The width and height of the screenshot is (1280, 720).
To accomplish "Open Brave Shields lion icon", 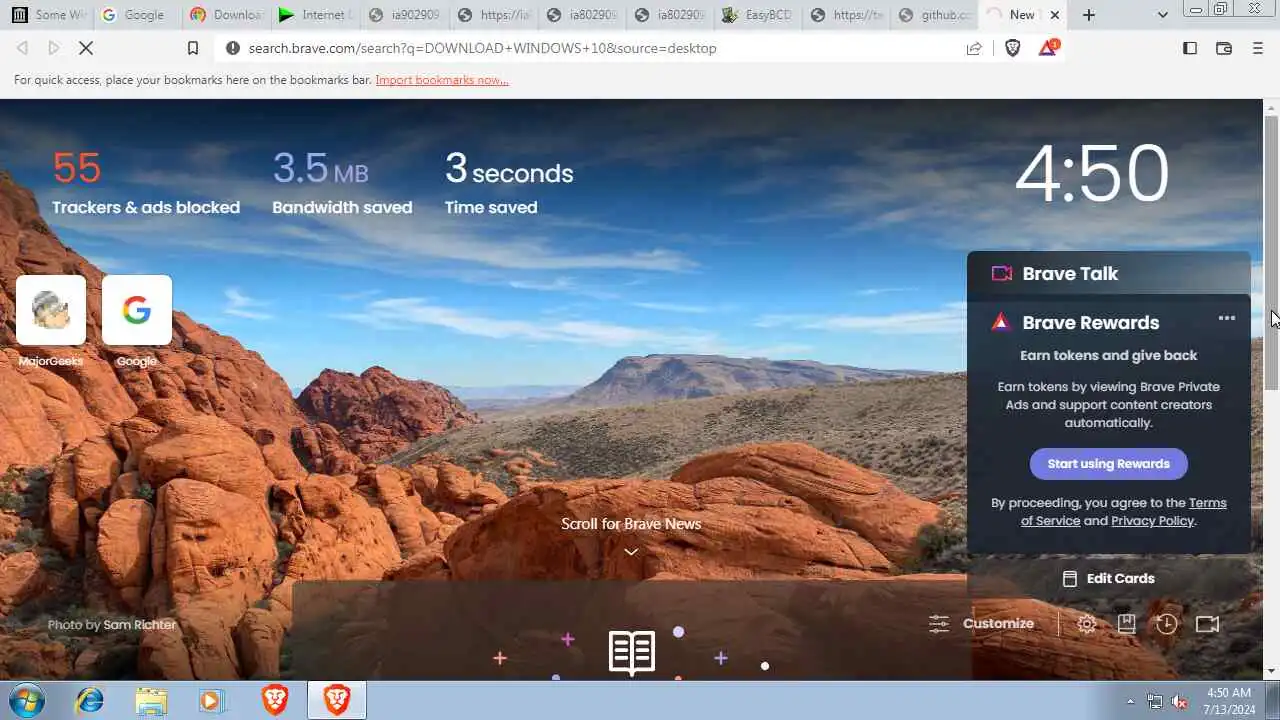I will pos(1012,48).
